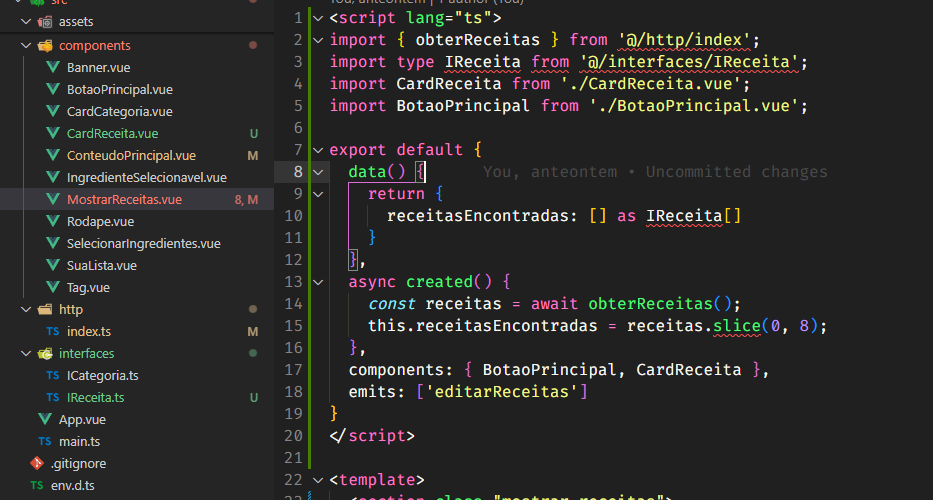Click the Vue icon of IngredienteSelecionavel.vue

[54, 177]
